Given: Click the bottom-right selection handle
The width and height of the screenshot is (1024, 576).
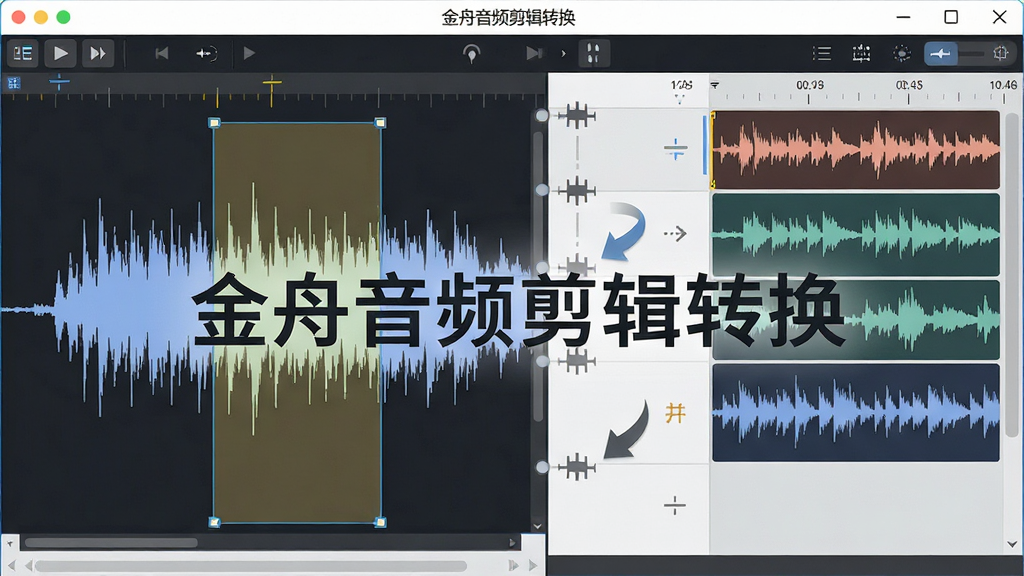Looking at the screenshot, I should click(380, 522).
